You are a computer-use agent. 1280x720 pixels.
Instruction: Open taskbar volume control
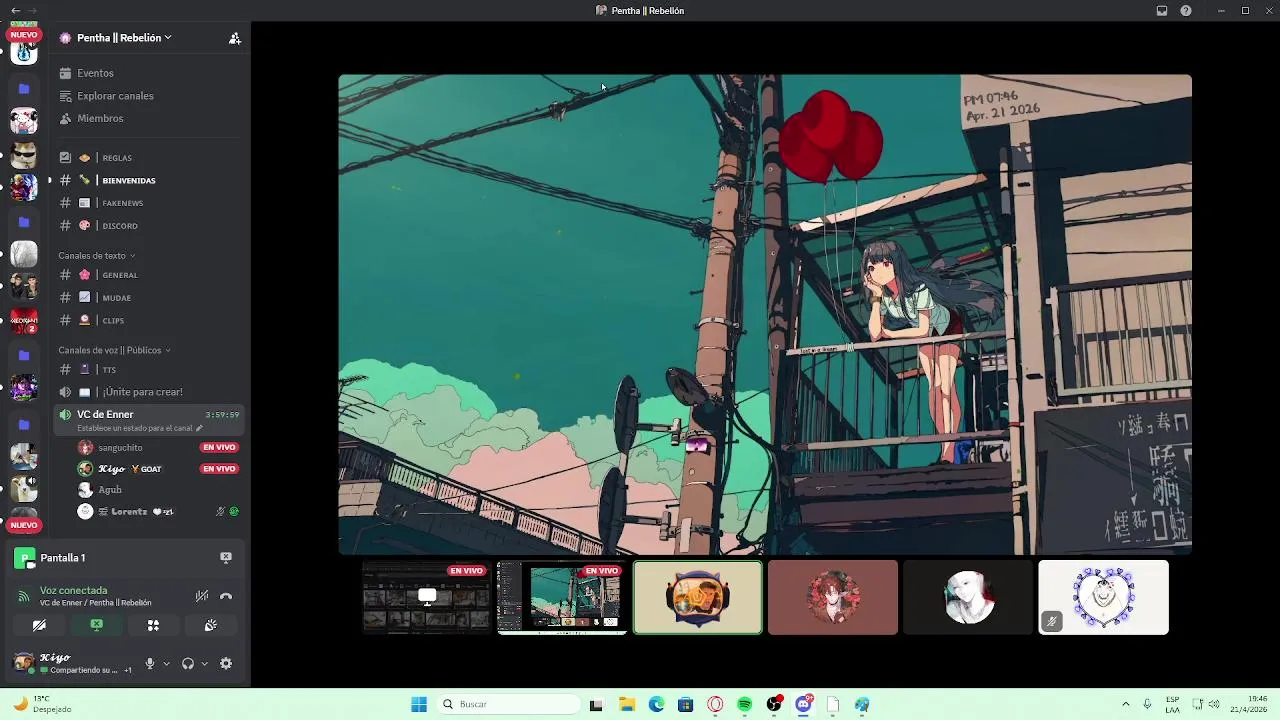tap(1214, 705)
